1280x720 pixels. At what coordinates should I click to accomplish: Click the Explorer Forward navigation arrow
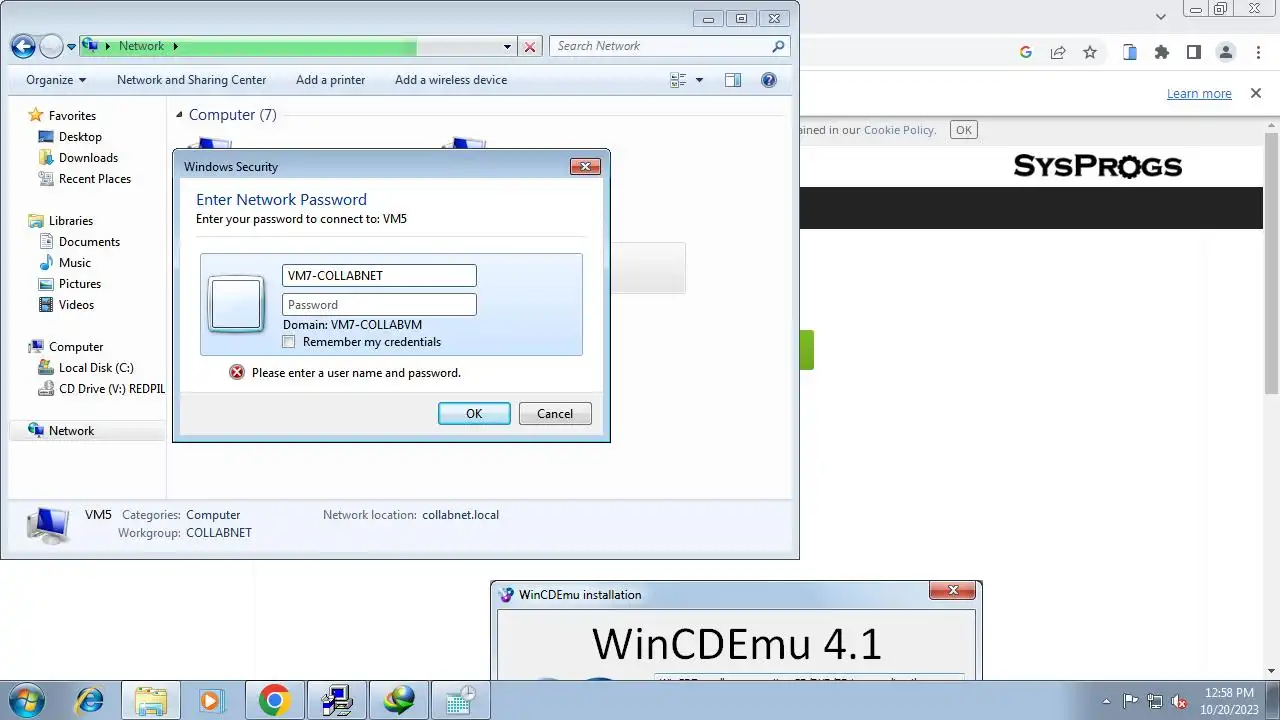tap(51, 46)
